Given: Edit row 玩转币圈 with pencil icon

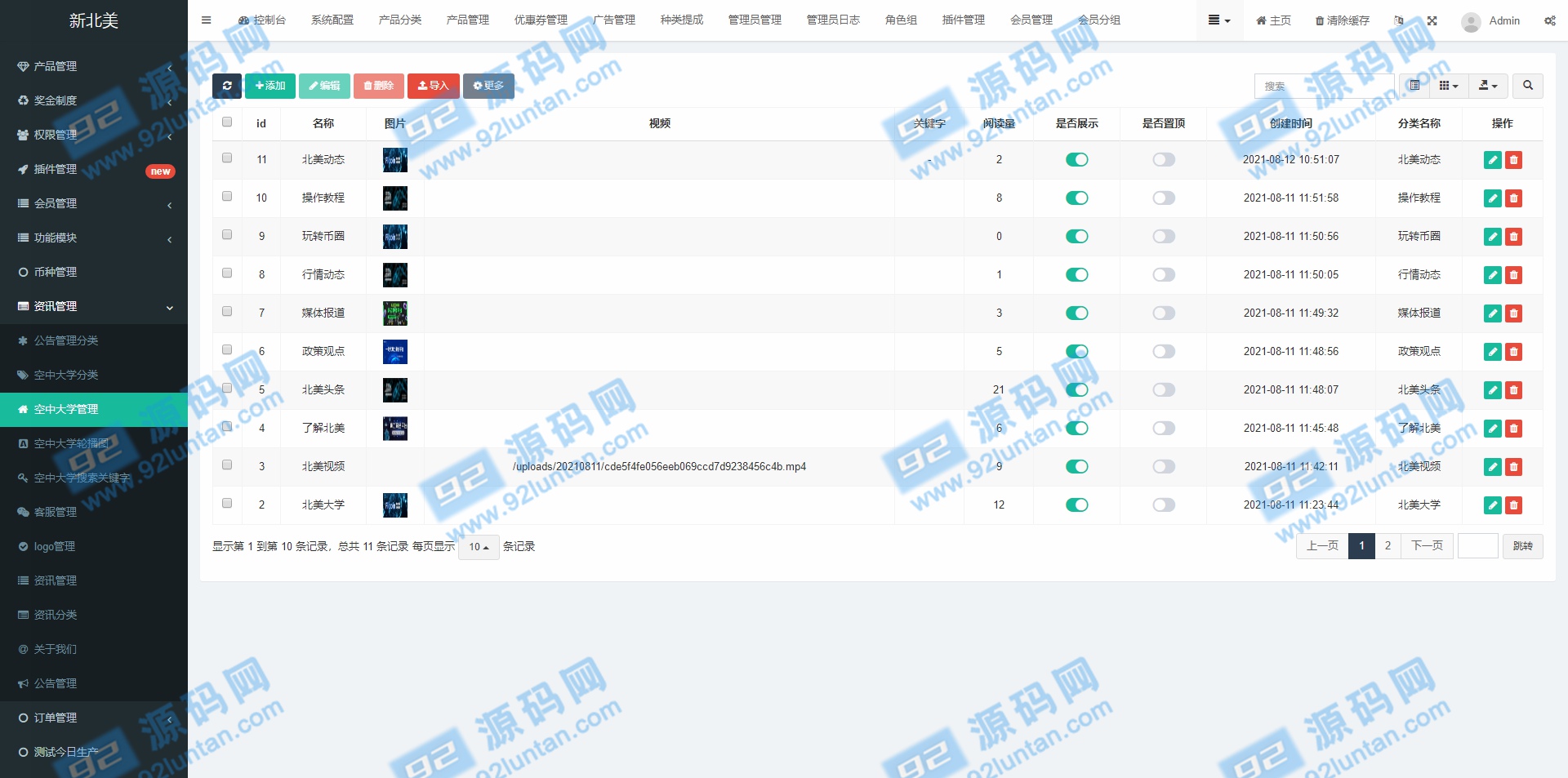Looking at the screenshot, I should pos(1493,237).
